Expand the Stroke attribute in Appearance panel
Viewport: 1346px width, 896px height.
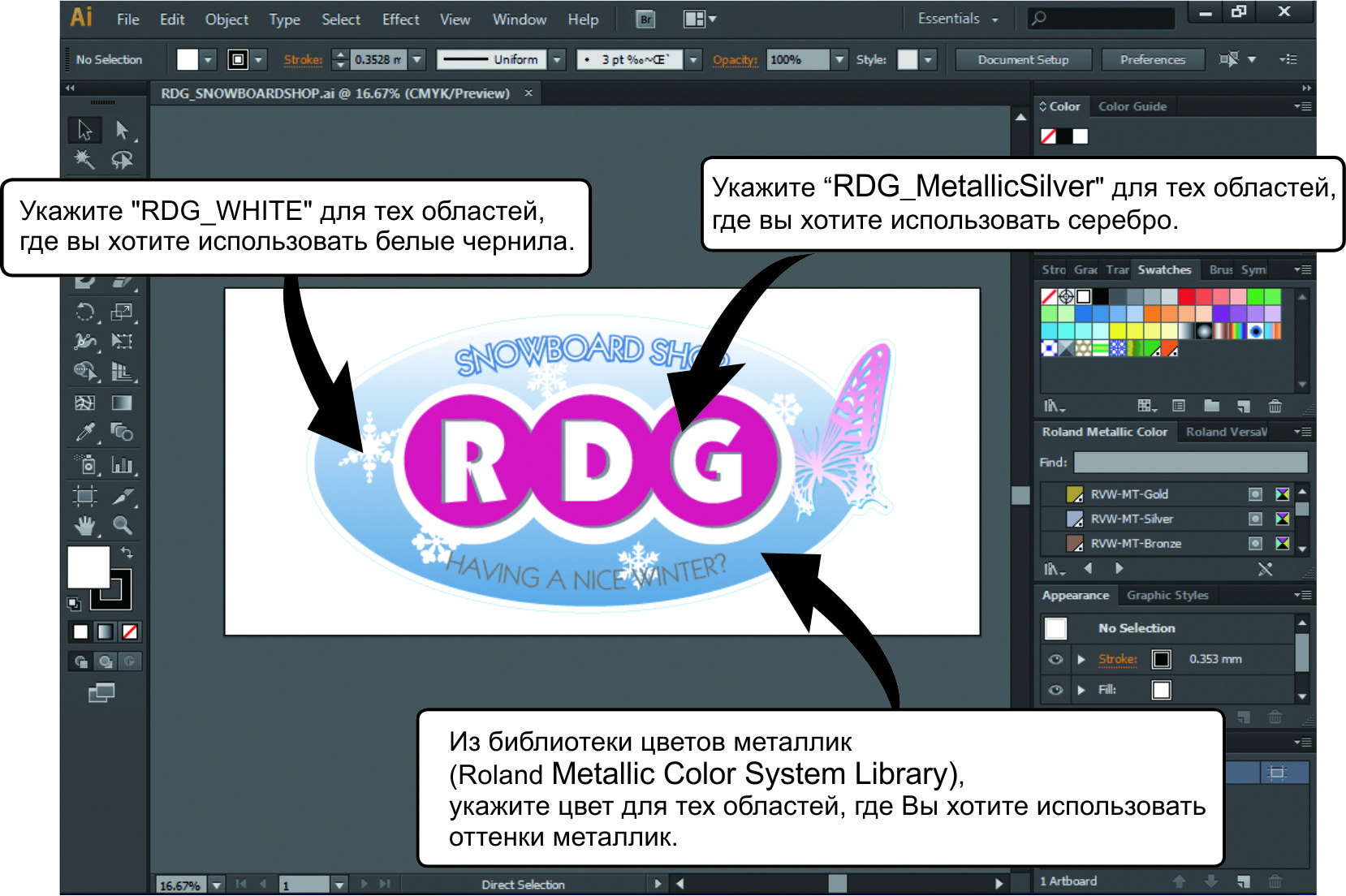click(1081, 659)
